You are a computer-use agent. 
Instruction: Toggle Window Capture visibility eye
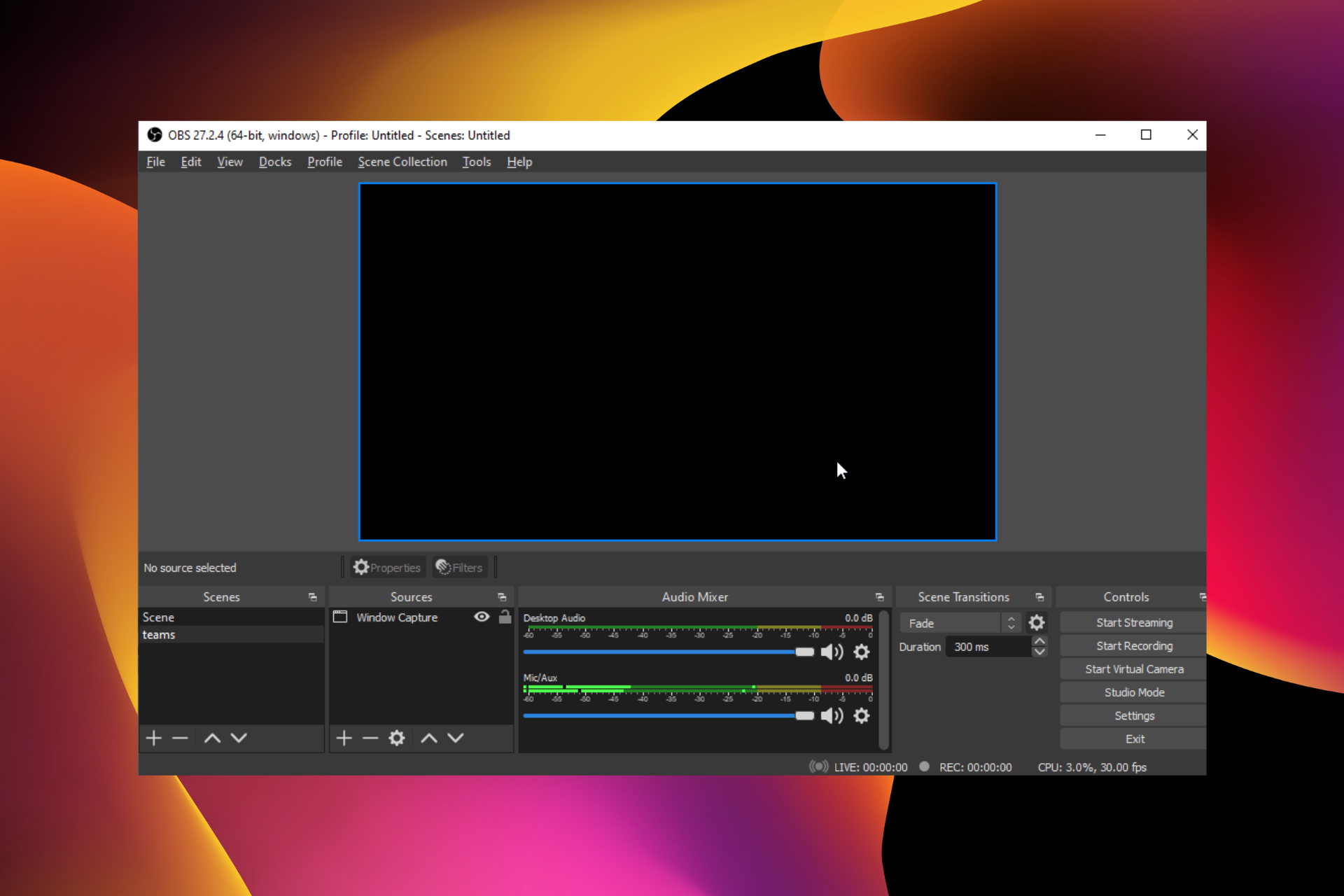(x=482, y=617)
